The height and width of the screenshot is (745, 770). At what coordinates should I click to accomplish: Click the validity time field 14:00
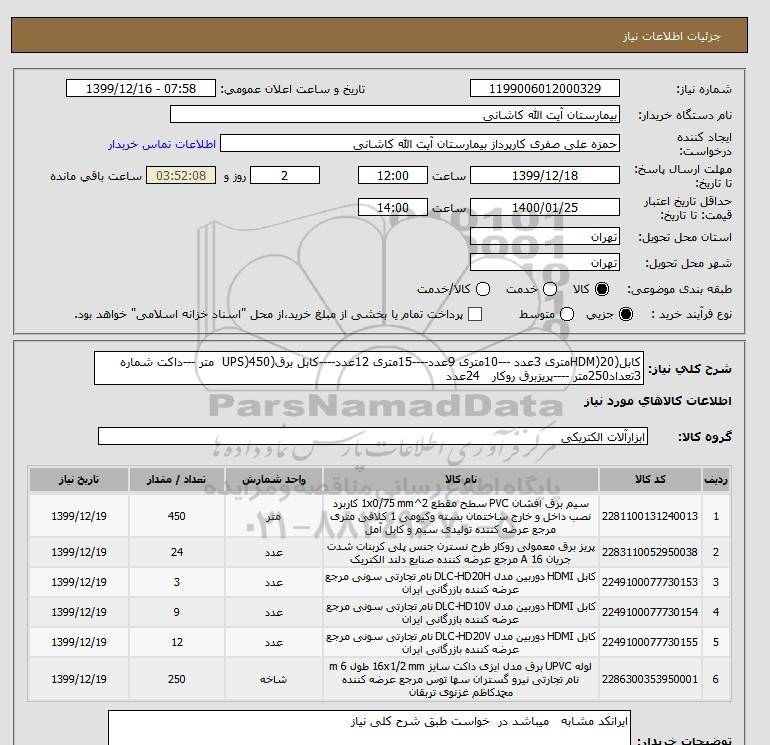[x=392, y=207]
